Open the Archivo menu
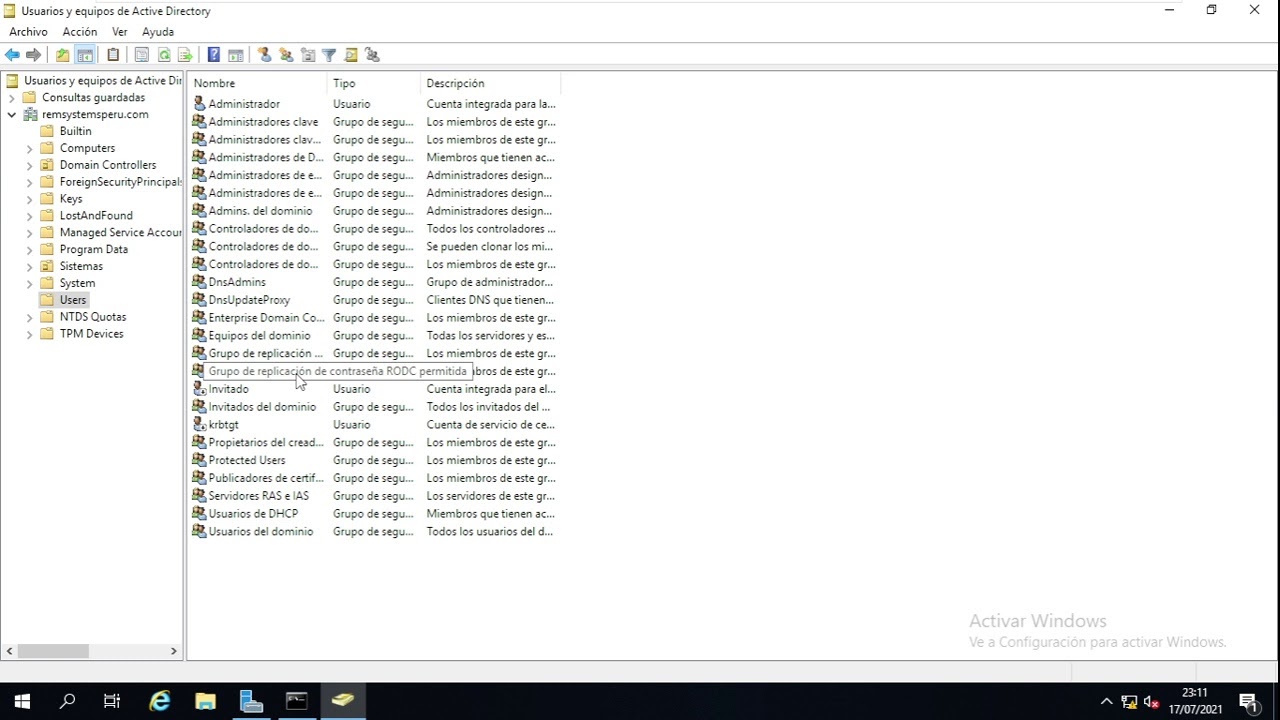The height and width of the screenshot is (720, 1280). tap(28, 32)
